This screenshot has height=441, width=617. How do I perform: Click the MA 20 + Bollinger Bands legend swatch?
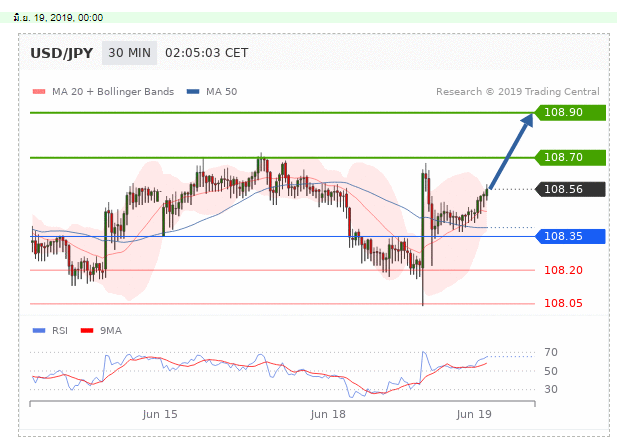[x=39, y=92]
